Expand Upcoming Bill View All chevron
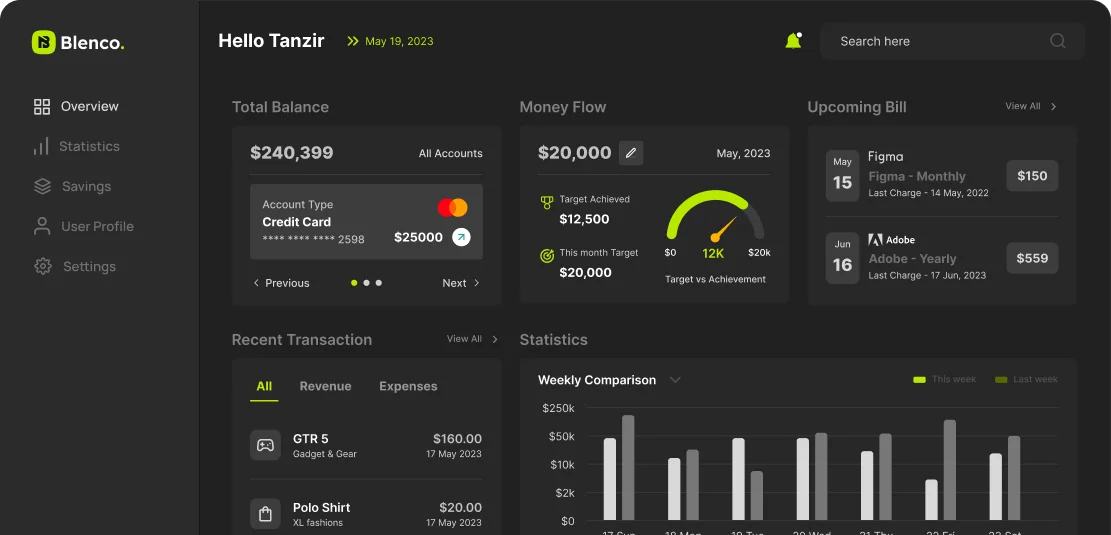This screenshot has height=535, width=1111. point(1053,106)
